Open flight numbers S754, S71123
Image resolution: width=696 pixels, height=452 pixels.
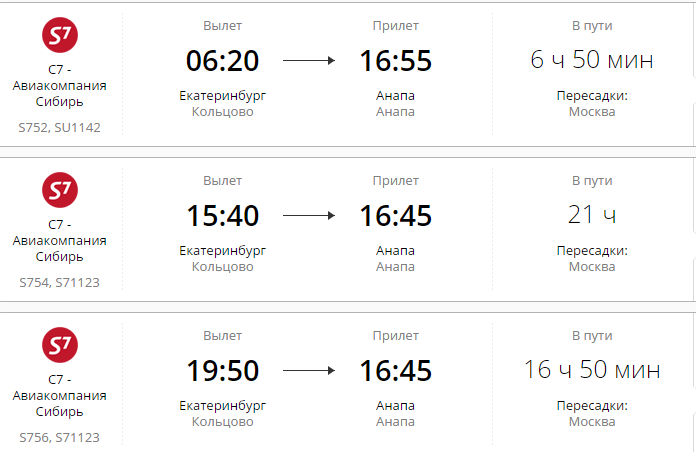[59, 283]
